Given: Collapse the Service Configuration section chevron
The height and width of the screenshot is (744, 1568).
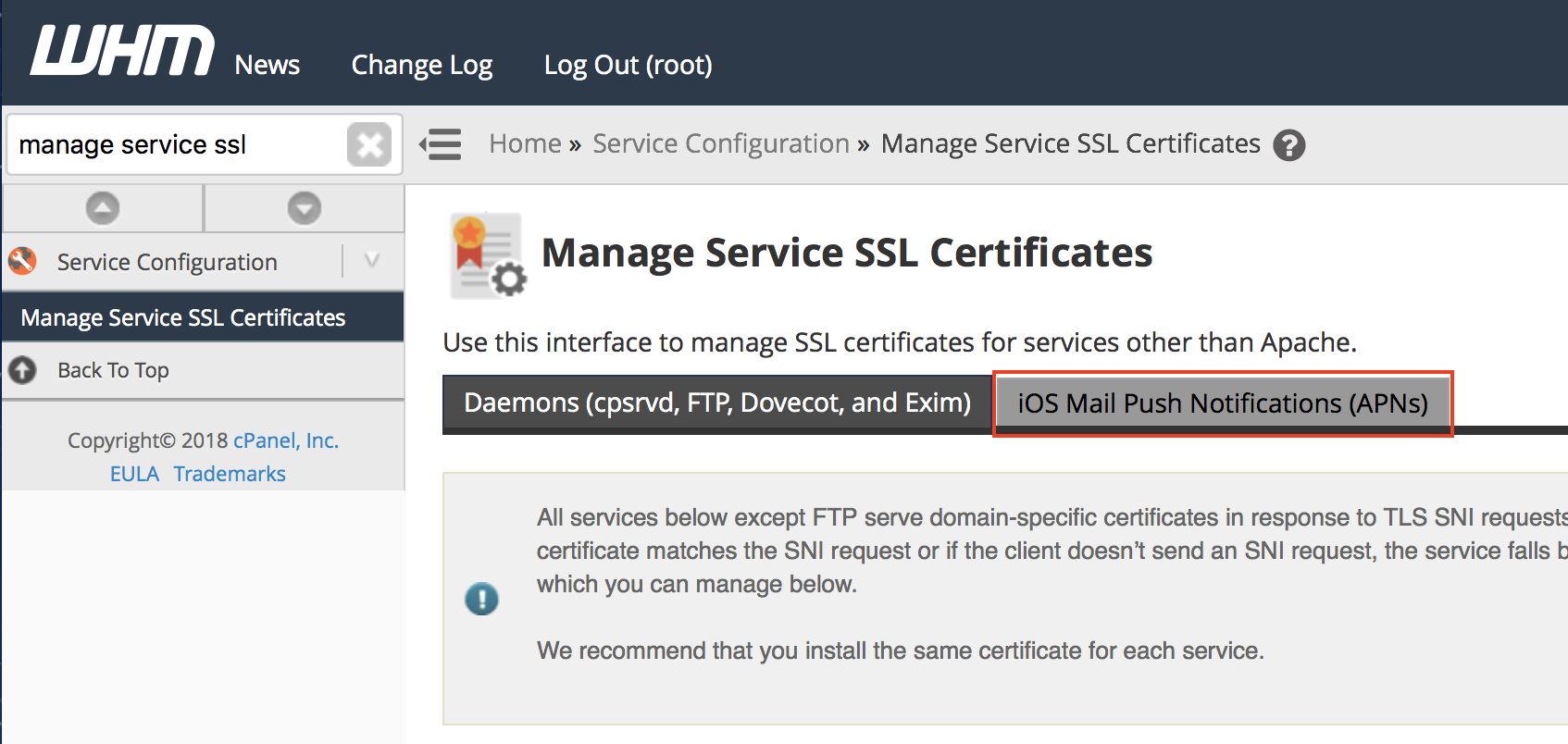Looking at the screenshot, I should click(x=372, y=261).
